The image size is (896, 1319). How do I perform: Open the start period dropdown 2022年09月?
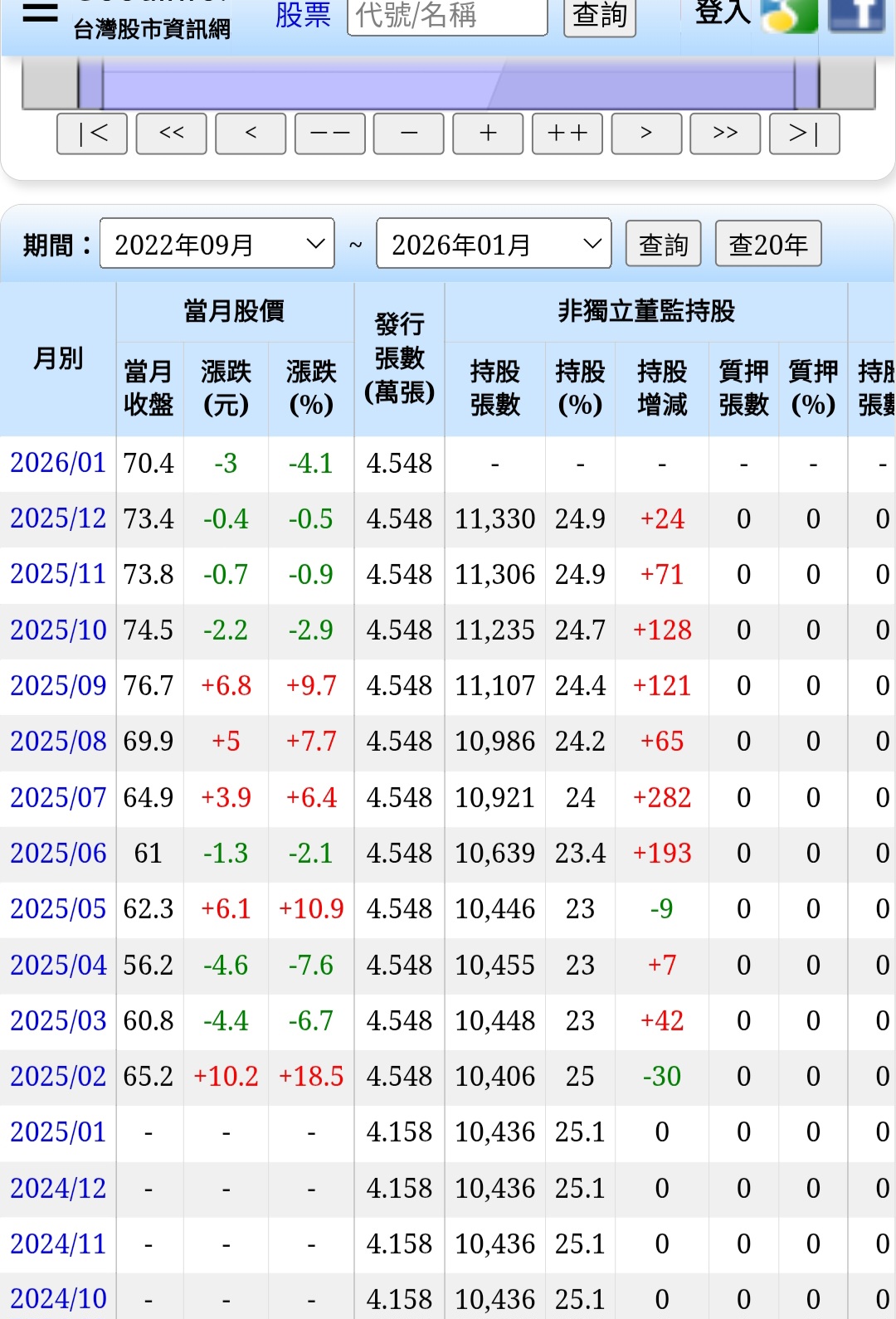217,244
